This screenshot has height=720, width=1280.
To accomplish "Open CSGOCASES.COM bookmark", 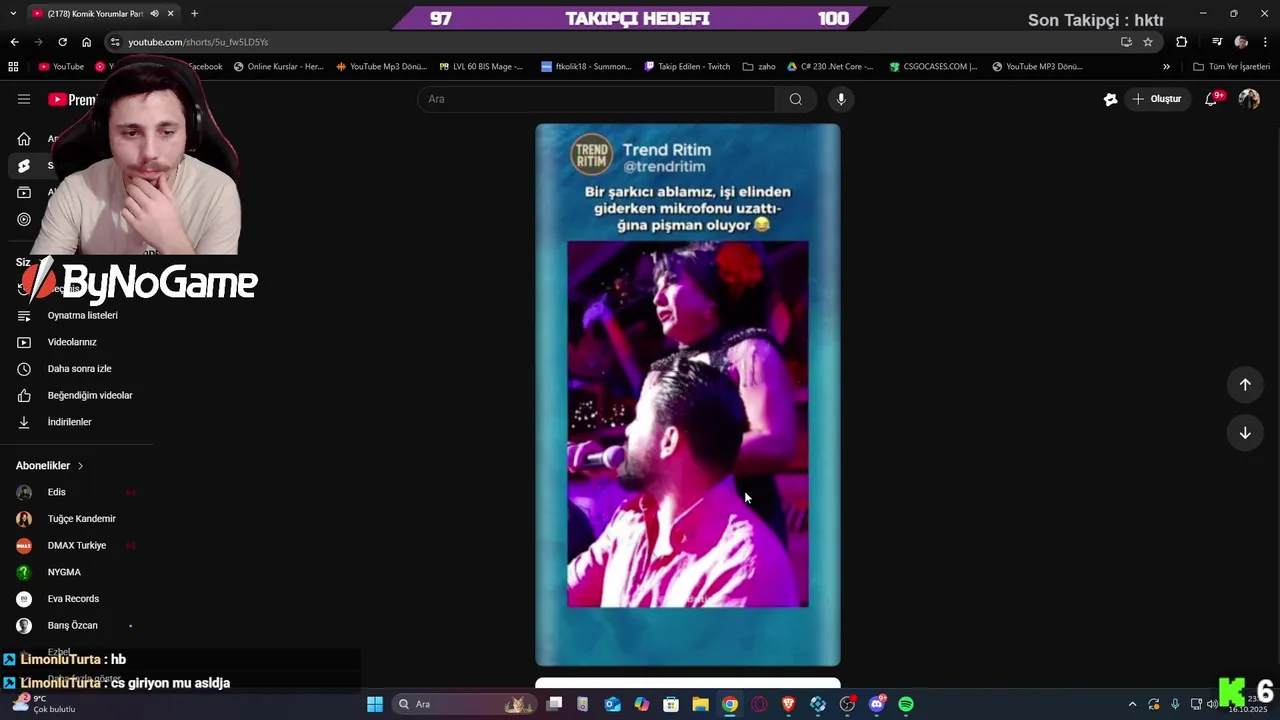I will [x=933, y=67].
